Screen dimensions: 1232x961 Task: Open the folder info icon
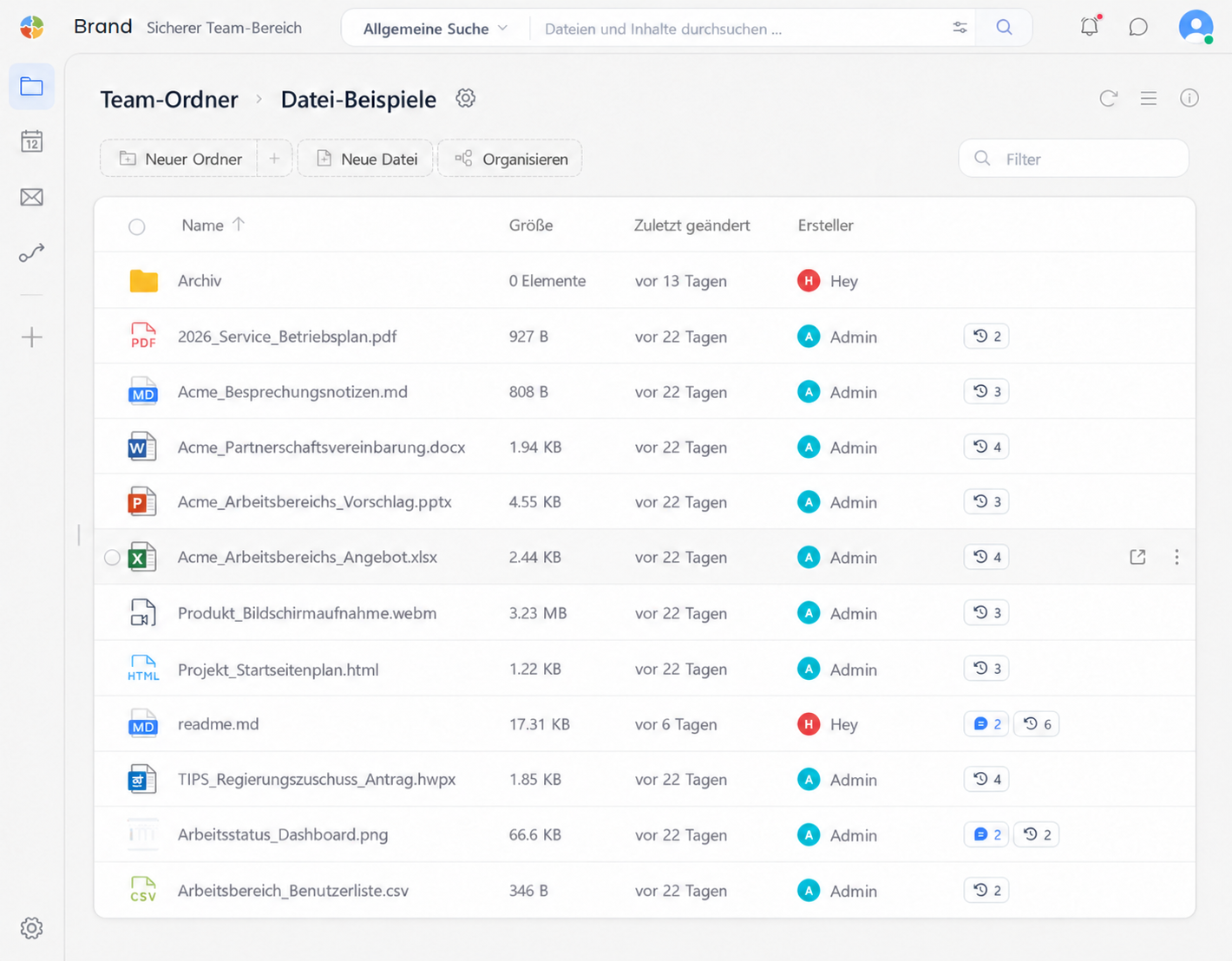coord(1189,98)
